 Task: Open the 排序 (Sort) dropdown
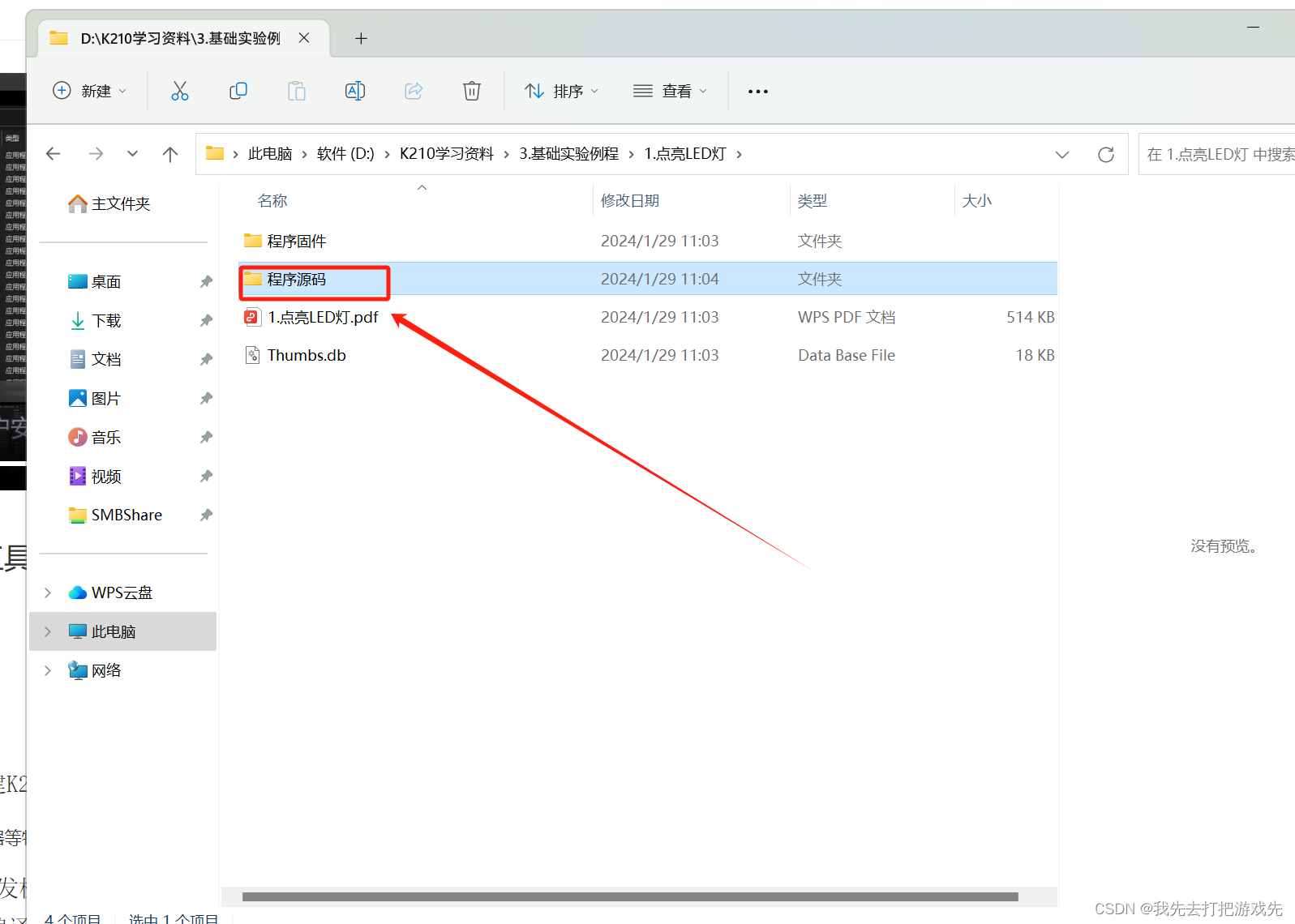[561, 91]
